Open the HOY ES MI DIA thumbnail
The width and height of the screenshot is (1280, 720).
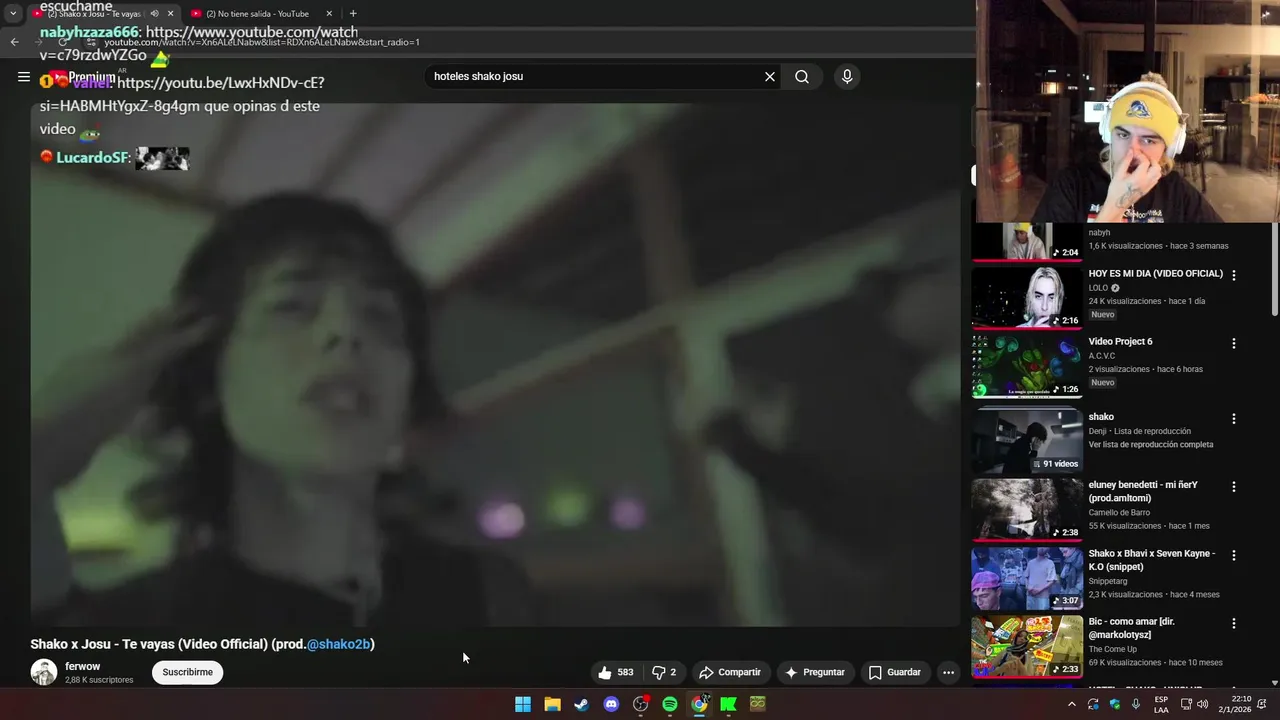pyautogui.click(x=1027, y=297)
